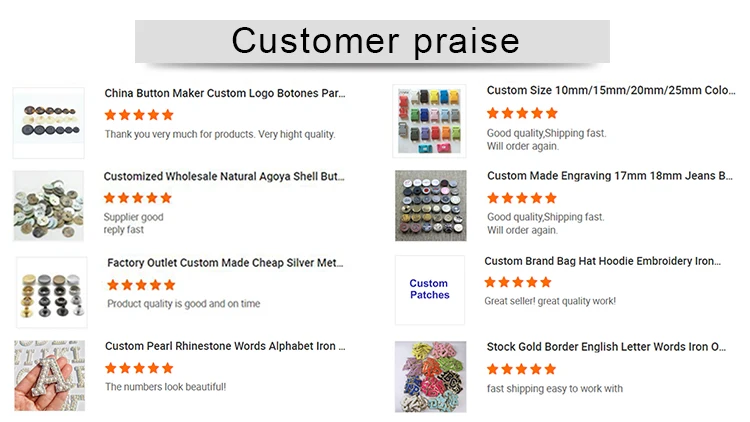Click Custom Size 10mm/15mm/20mm/25mm product title
Screen dimensions: 750x422
point(610,90)
